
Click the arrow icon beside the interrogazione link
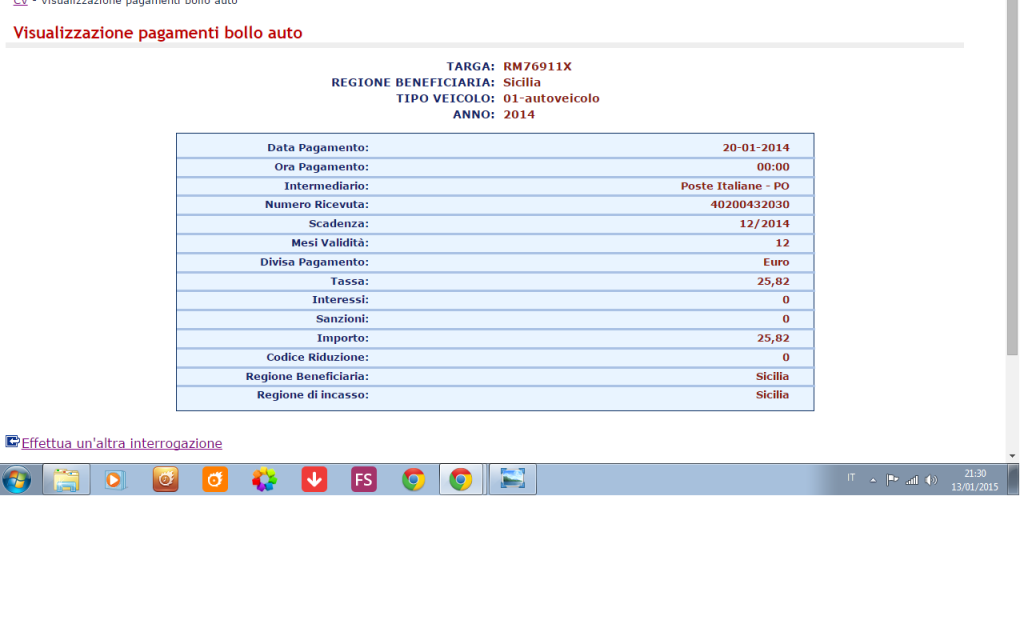click(x=12, y=442)
